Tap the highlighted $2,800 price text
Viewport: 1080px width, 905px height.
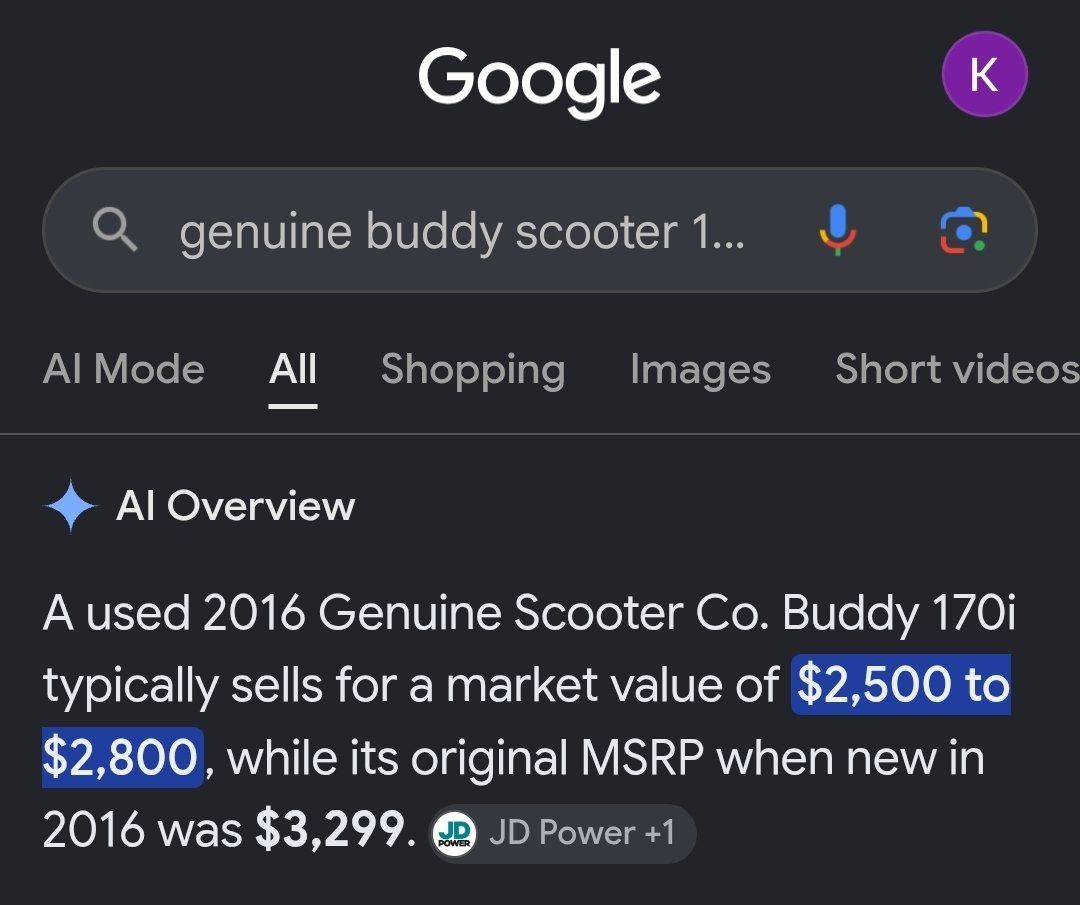122,757
